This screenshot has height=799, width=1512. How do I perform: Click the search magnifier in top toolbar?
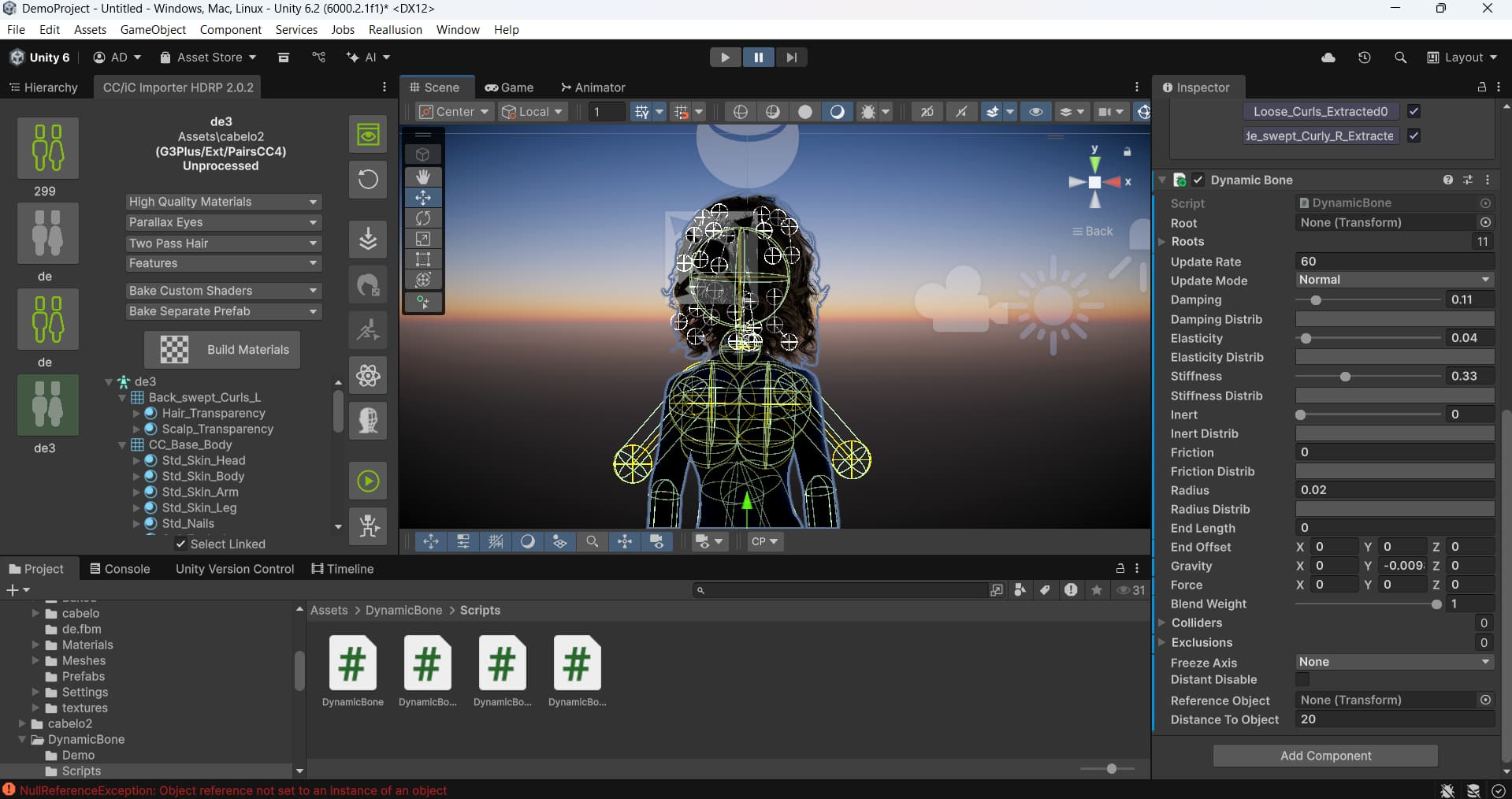pos(1400,58)
